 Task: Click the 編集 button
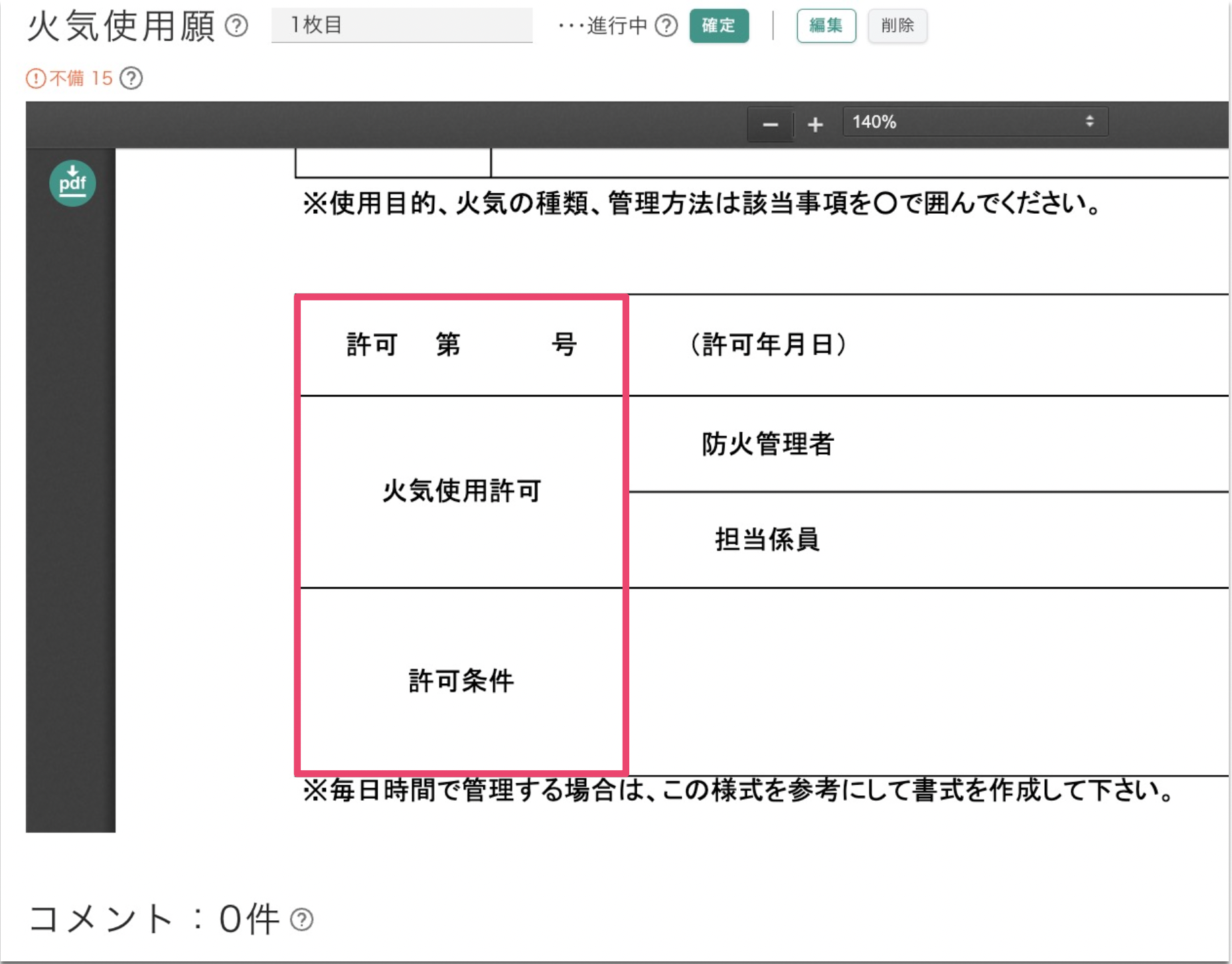[x=826, y=26]
